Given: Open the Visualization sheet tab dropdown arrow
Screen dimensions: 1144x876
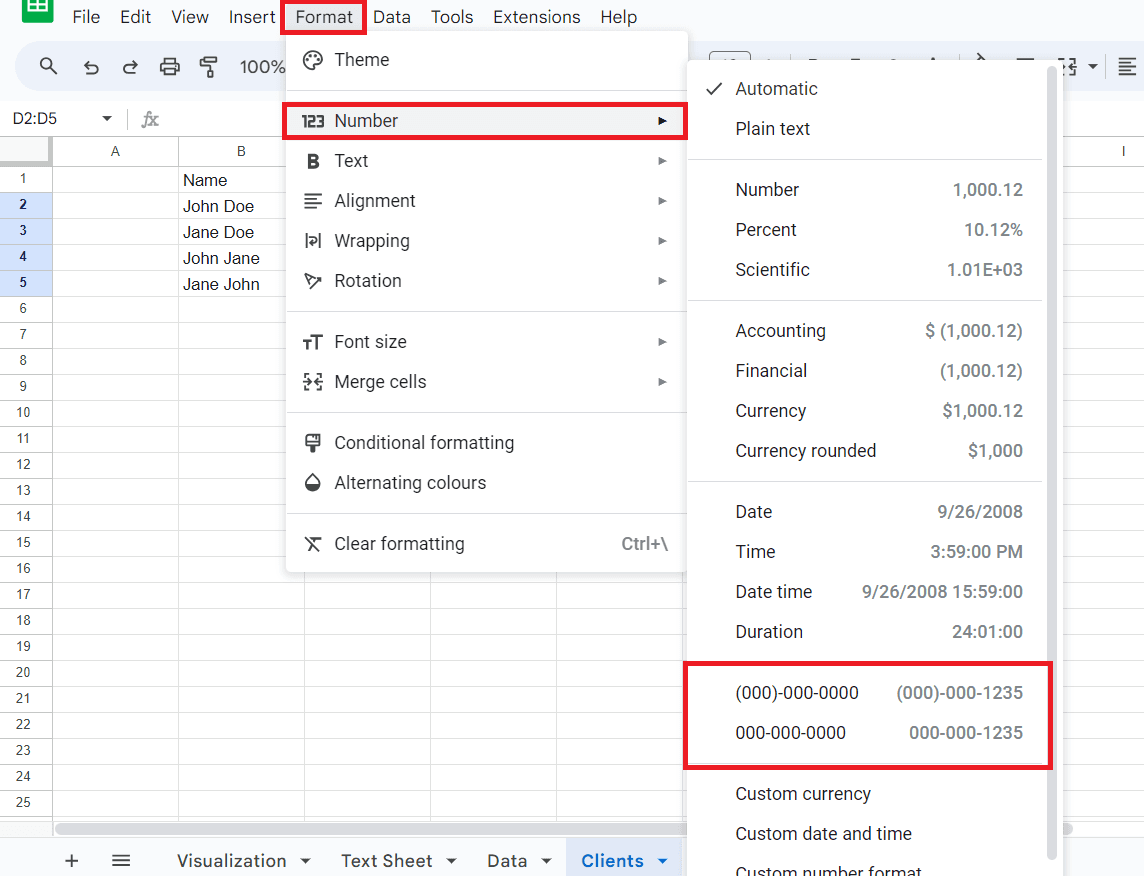Looking at the screenshot, I should pyautogui.click(x=306, y=861).
